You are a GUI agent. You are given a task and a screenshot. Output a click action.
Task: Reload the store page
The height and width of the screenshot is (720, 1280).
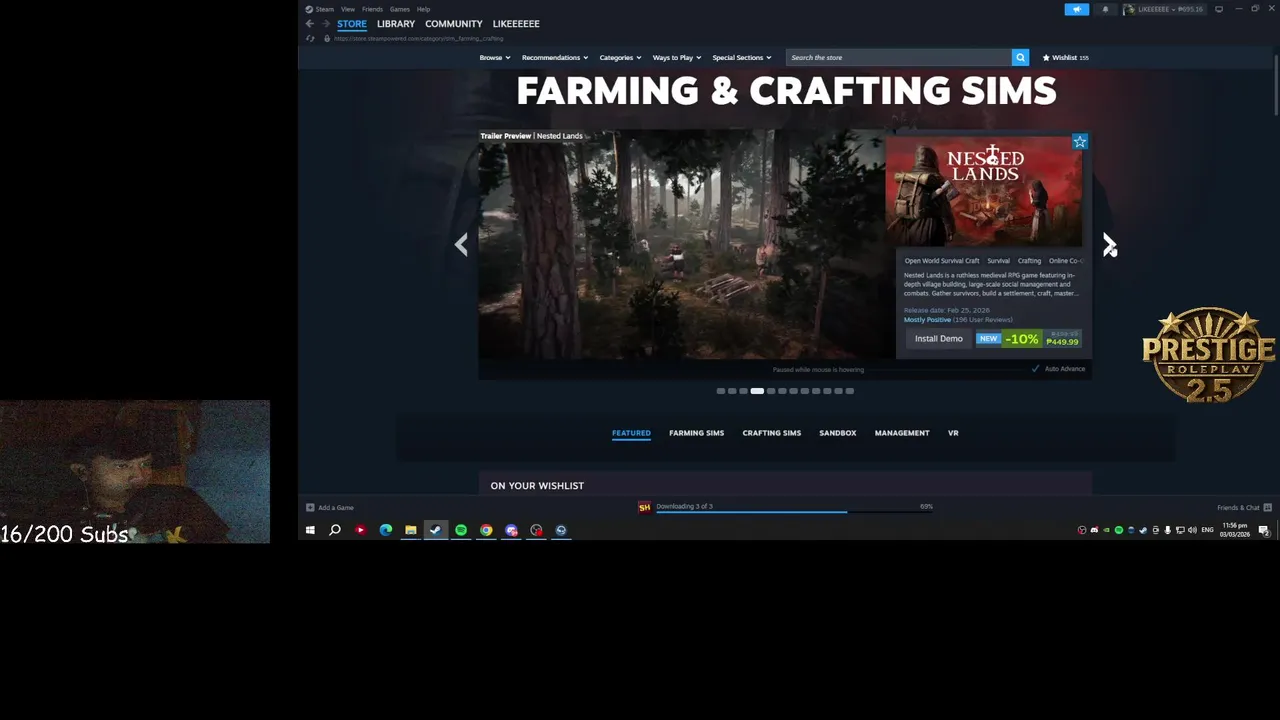(x=310, y=38)
